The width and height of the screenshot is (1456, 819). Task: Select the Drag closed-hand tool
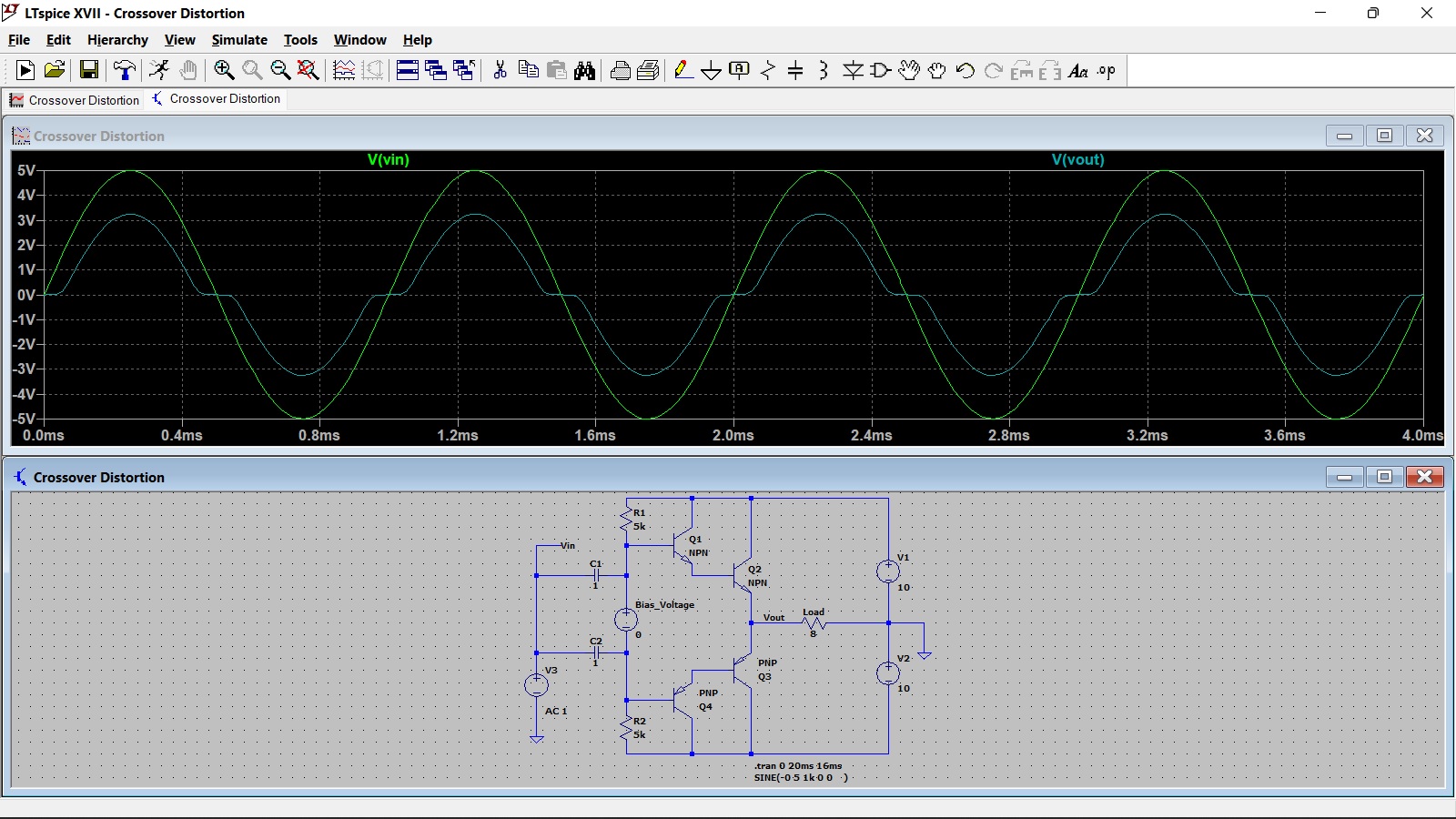[937, 70]
